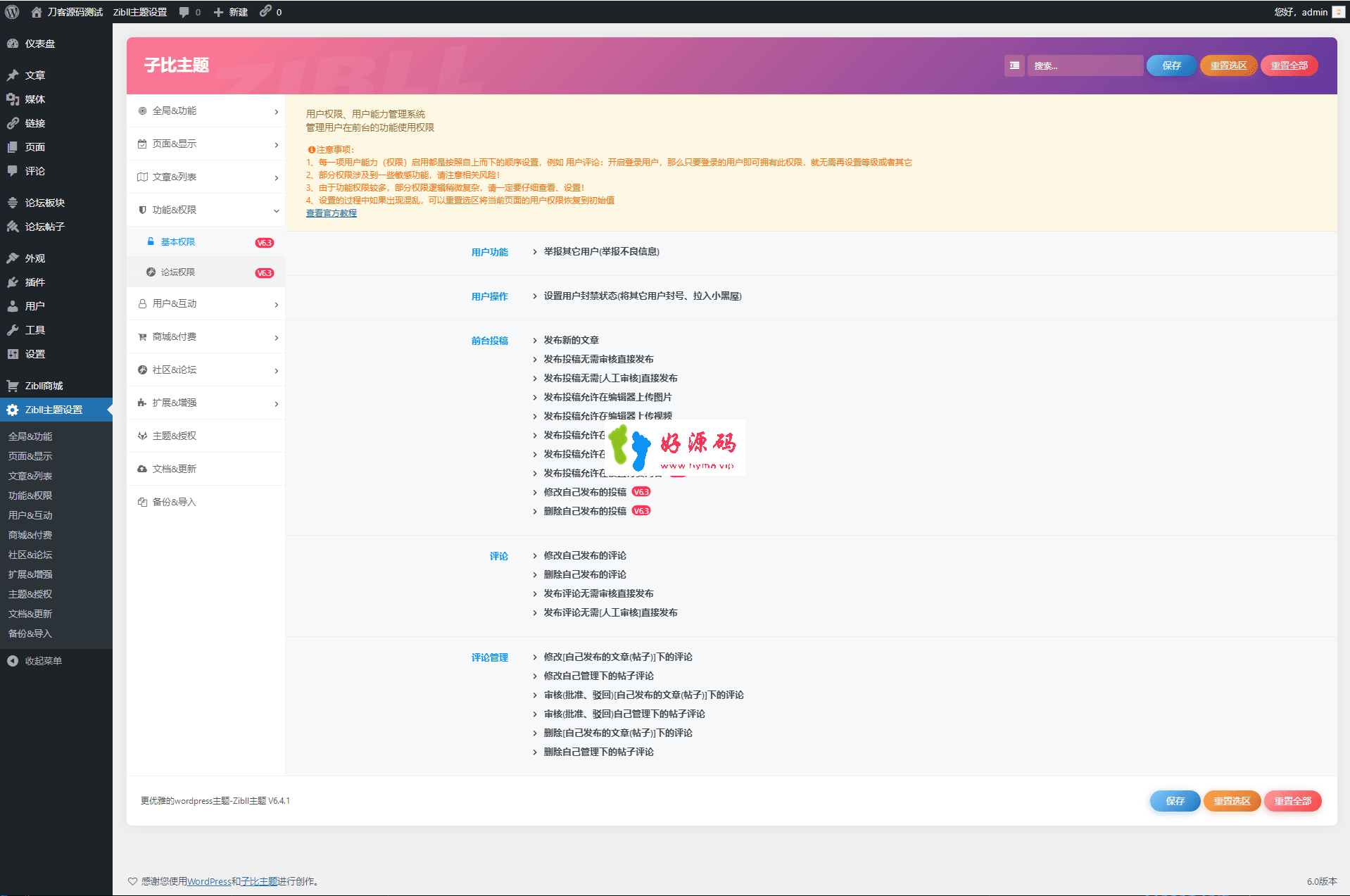Open the WordPress footer link

point(209,881)
